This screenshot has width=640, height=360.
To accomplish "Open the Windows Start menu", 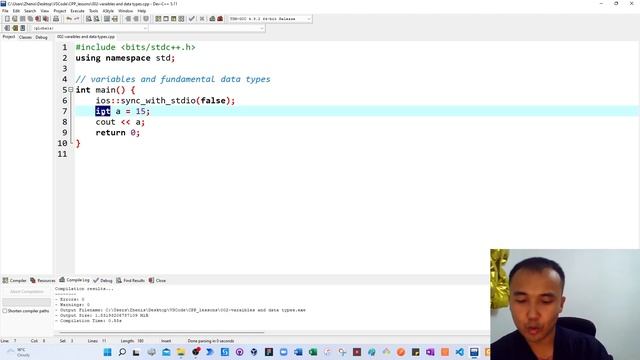I will [108, 352].
